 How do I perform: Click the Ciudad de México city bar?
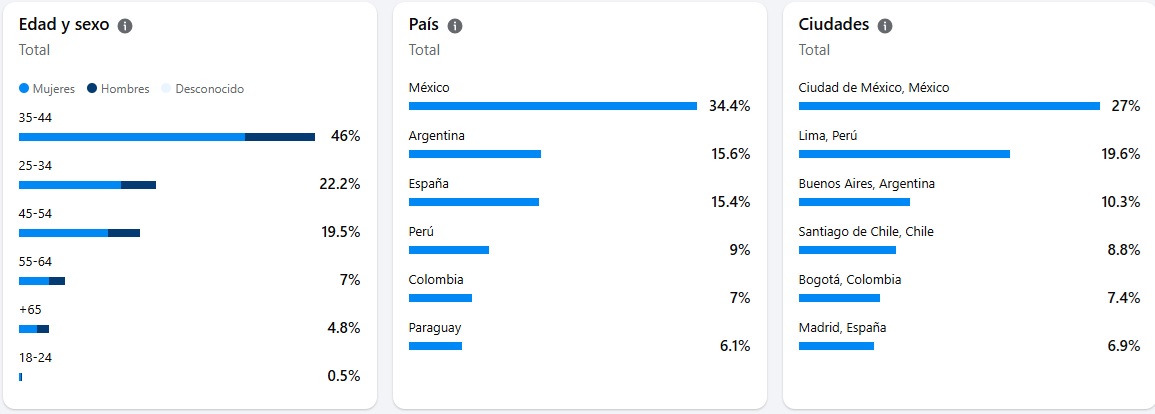pos(949,106)
